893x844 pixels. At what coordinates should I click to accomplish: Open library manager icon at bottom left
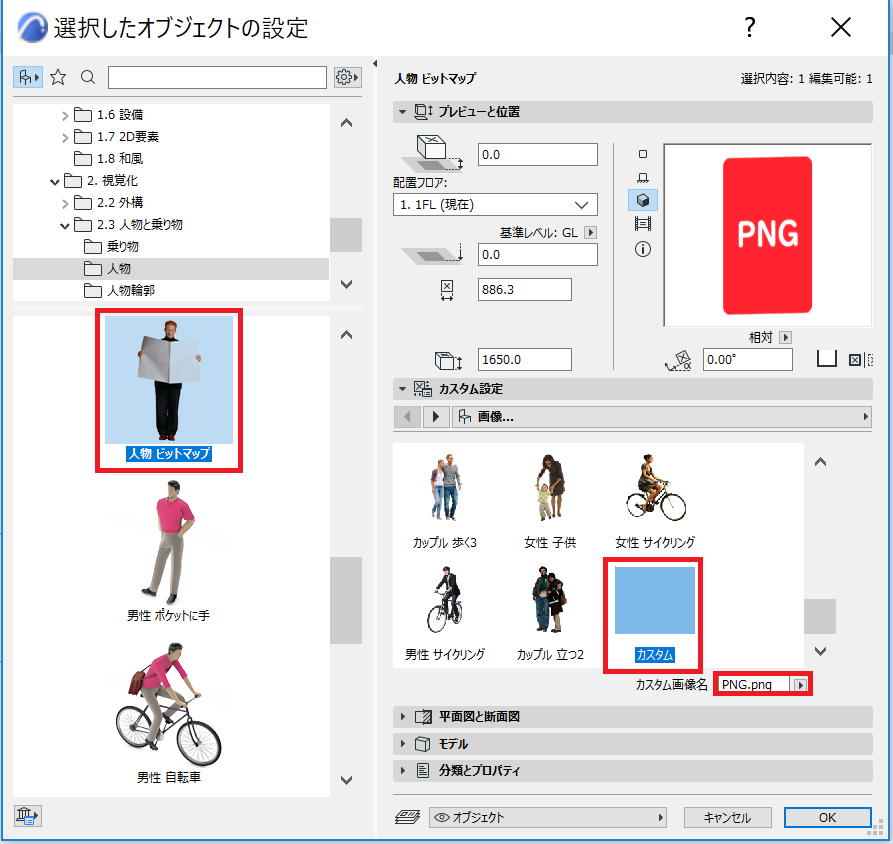(27, 816)
